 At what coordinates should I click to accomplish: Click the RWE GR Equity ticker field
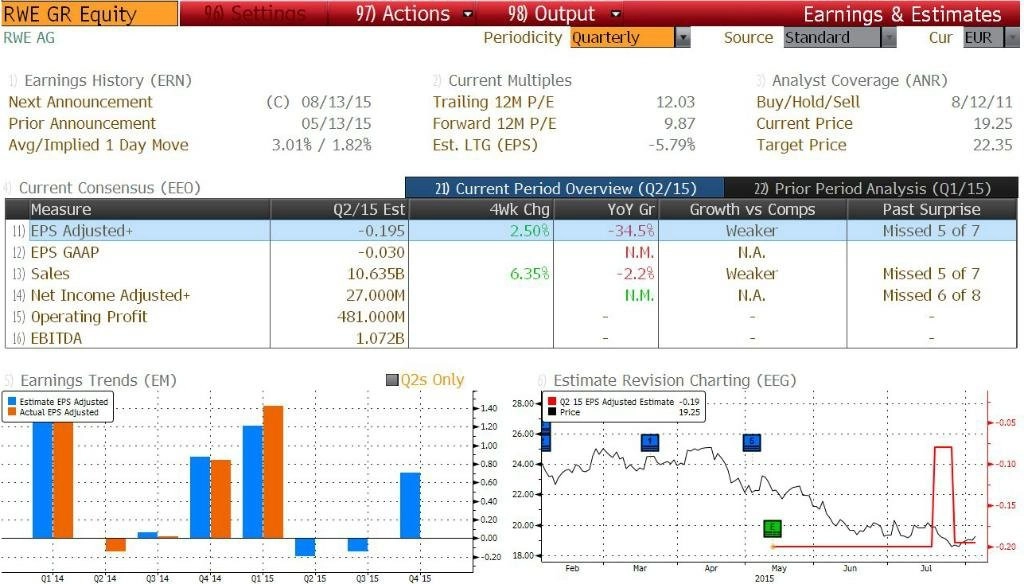pos(89,14)
